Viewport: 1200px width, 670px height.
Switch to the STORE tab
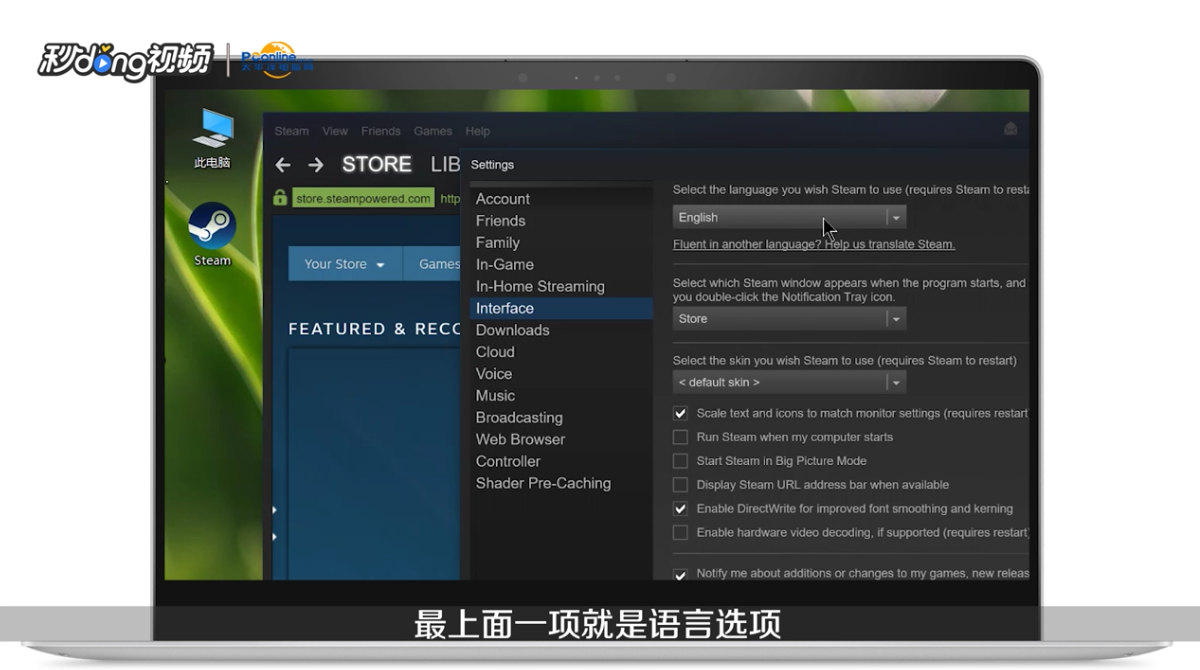(x=376, y=164)
